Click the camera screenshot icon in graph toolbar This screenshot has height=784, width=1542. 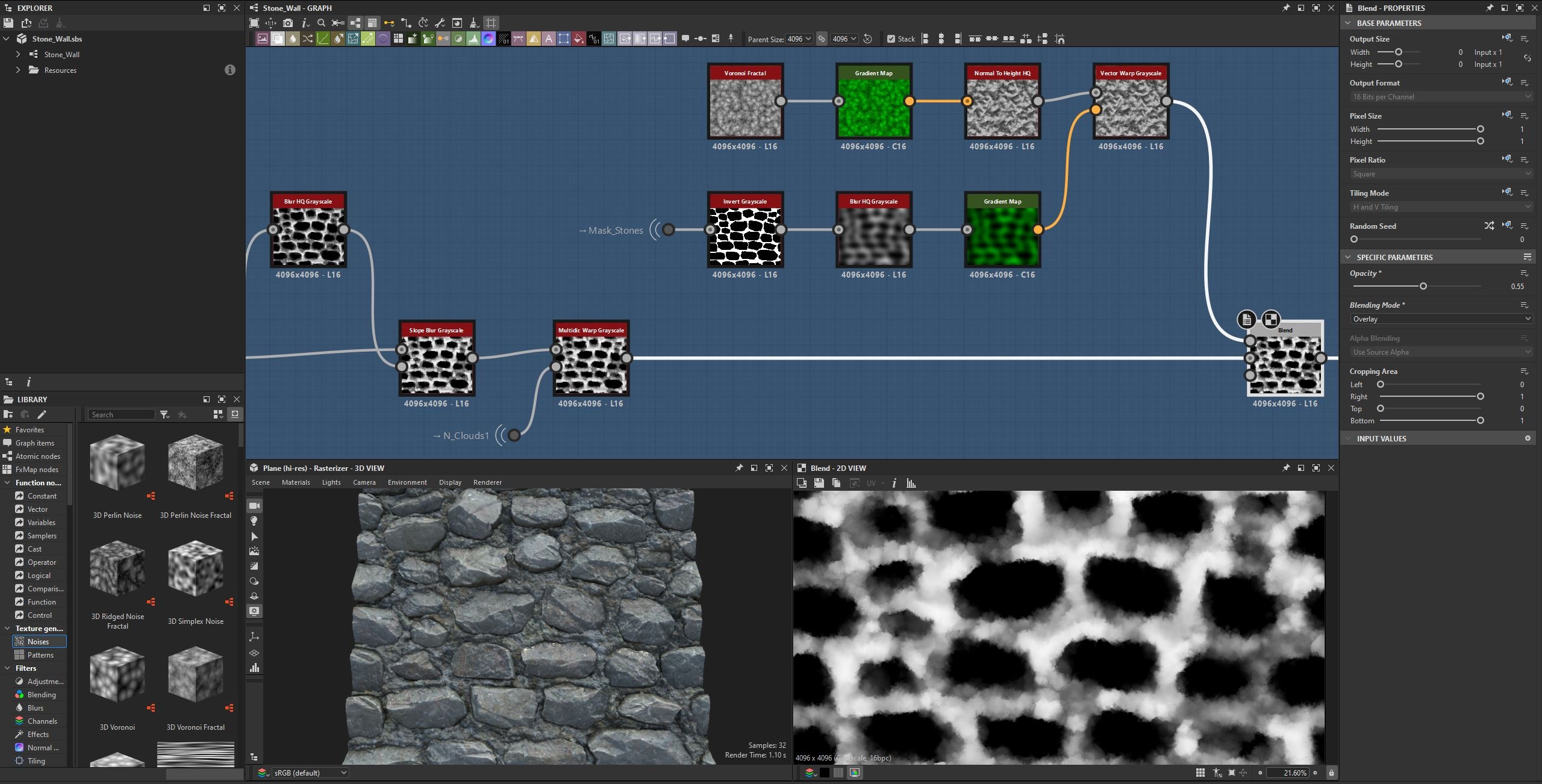tap(288, 23)
